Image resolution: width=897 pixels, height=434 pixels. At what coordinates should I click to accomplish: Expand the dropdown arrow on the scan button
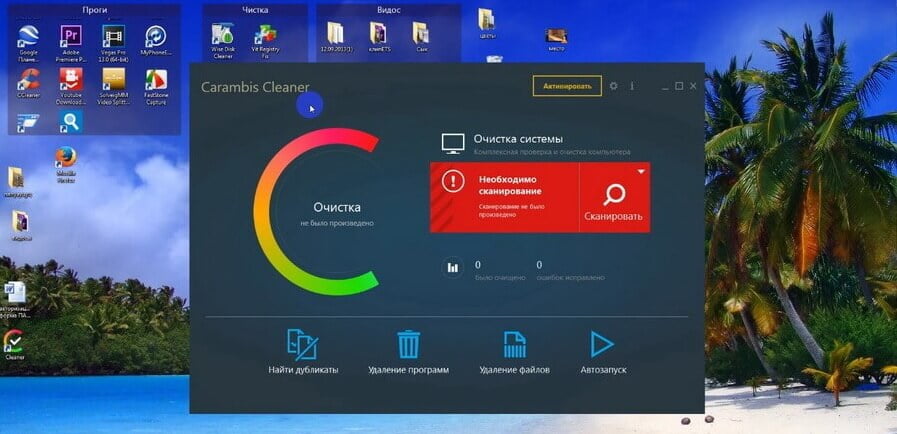click(x=641, y=172)
